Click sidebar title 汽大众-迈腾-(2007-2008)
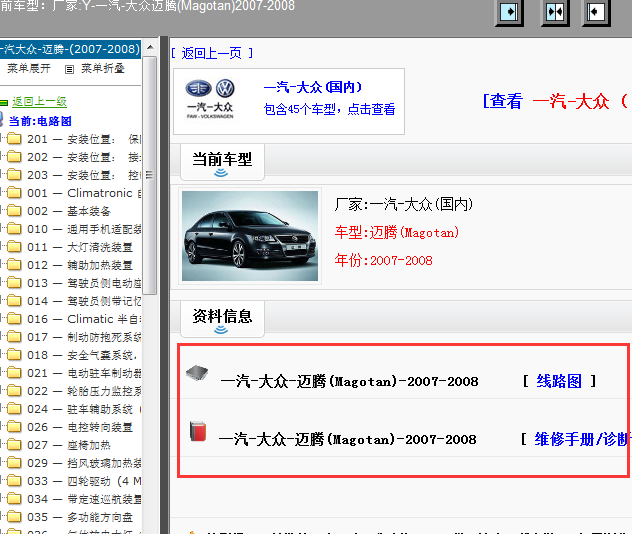632x534 pixels. (70, 49)
